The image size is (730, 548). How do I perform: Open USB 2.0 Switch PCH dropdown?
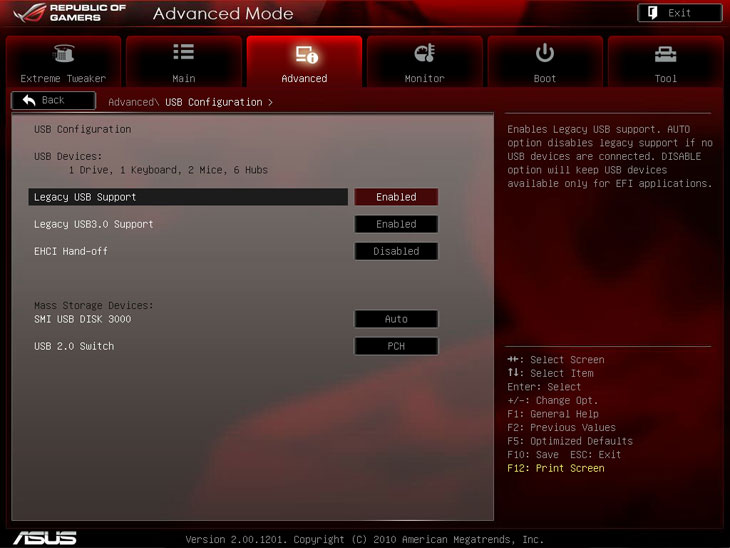pos(396,346)
